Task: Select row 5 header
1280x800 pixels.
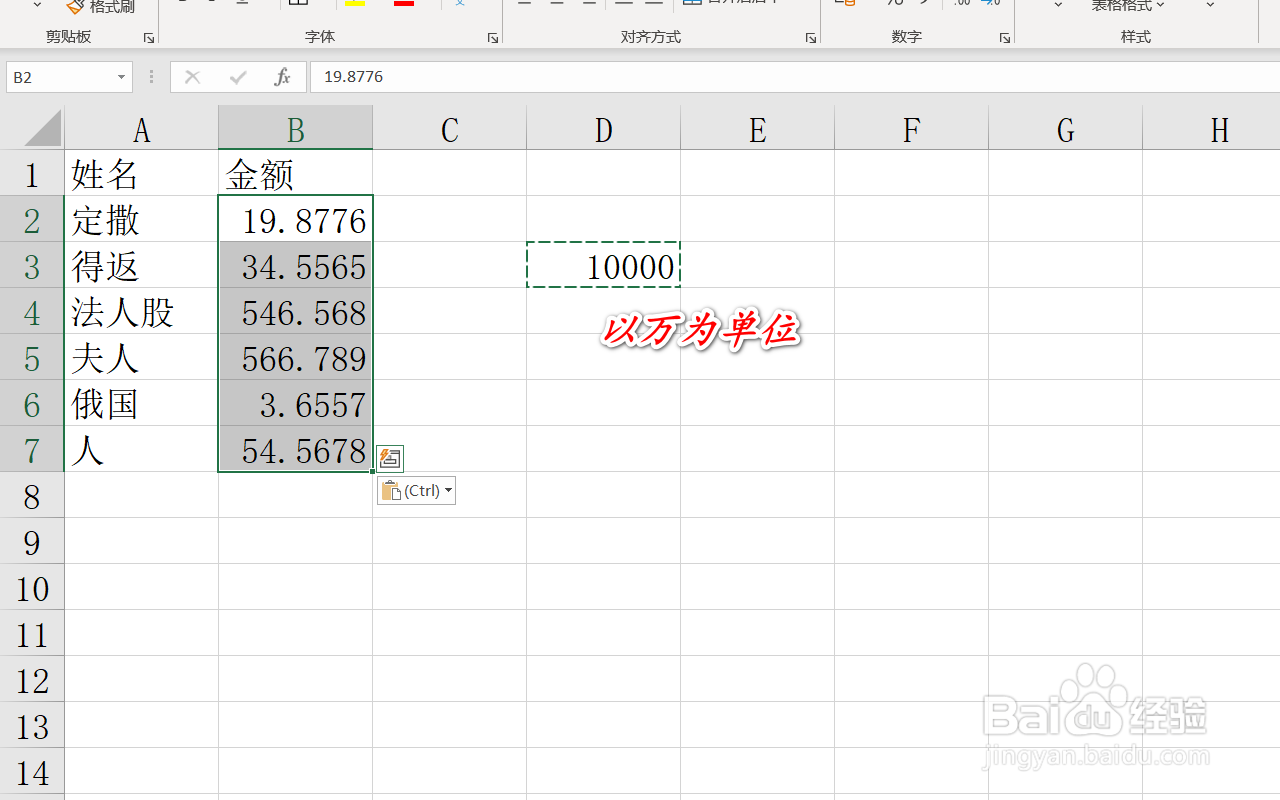Action: coord(32,358)
